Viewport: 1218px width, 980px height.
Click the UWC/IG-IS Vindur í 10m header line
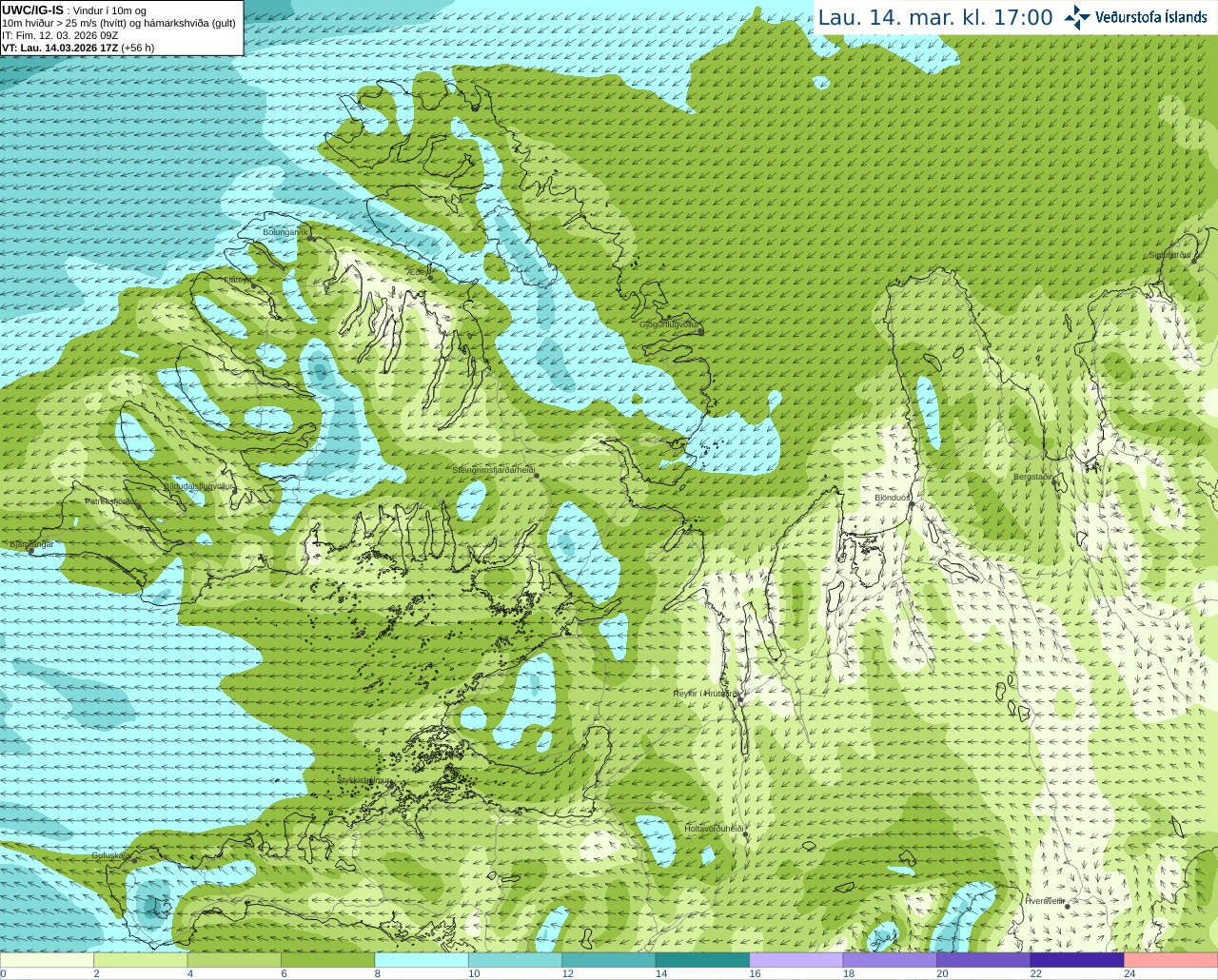[74, 10]
